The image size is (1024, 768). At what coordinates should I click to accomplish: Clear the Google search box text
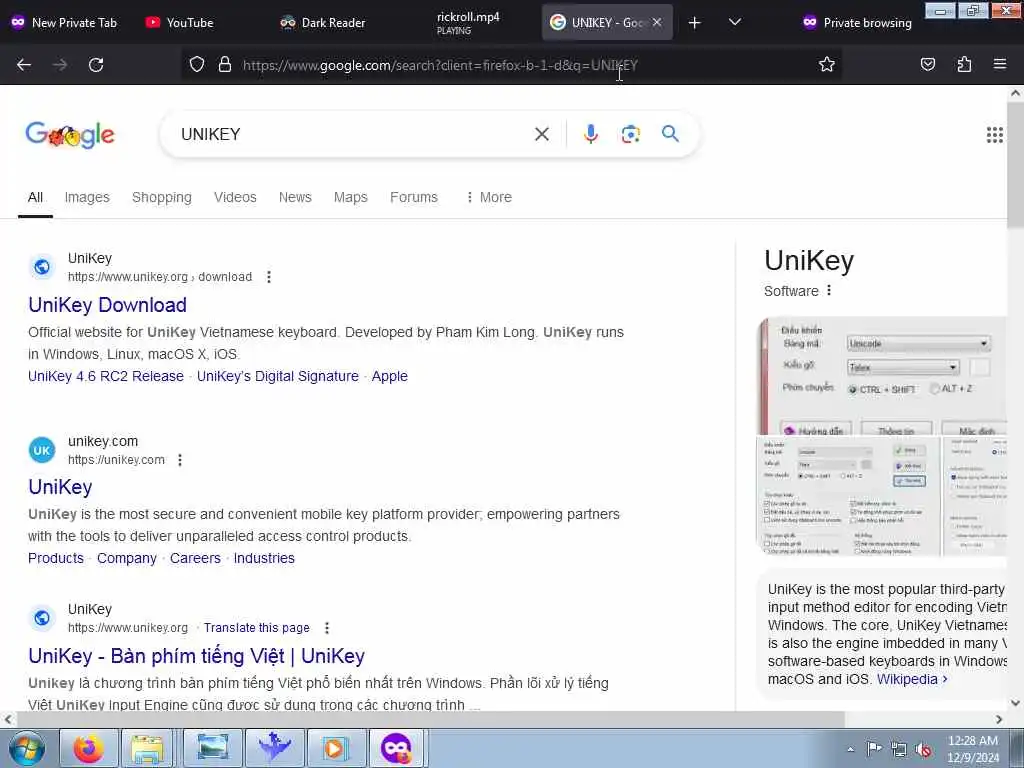point(541,134)
